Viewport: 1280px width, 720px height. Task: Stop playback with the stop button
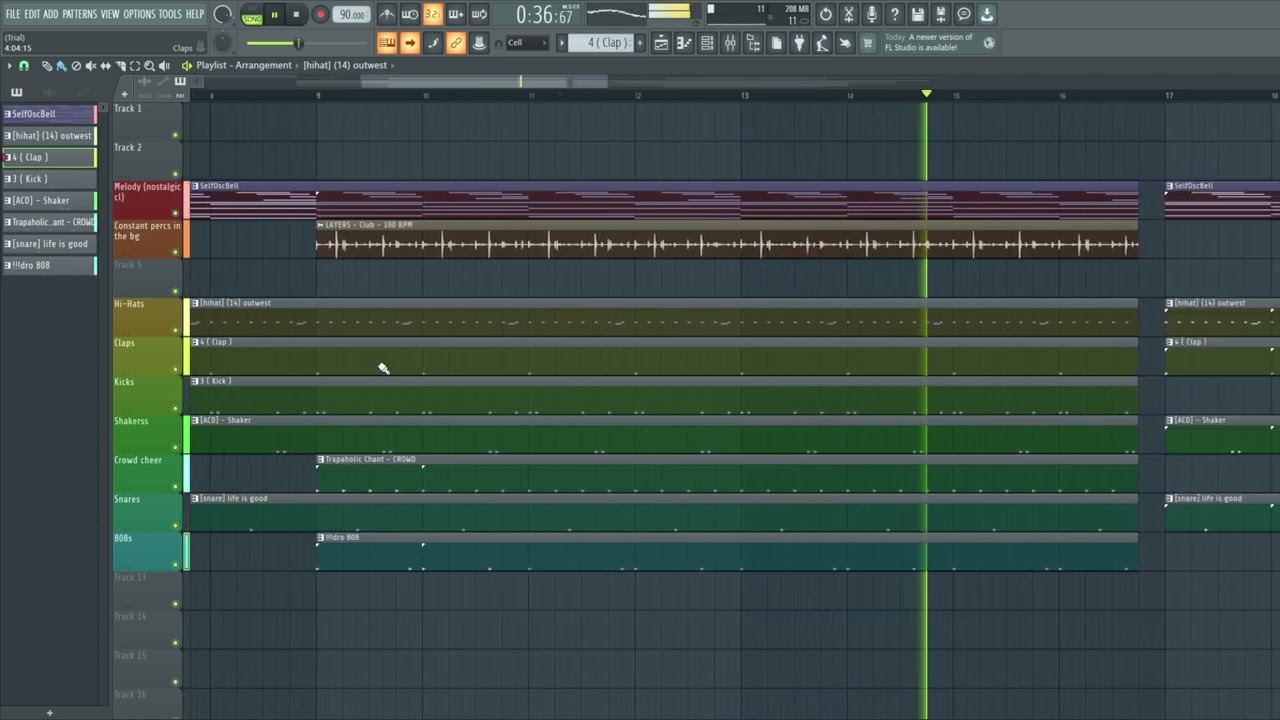click(296, 15)
